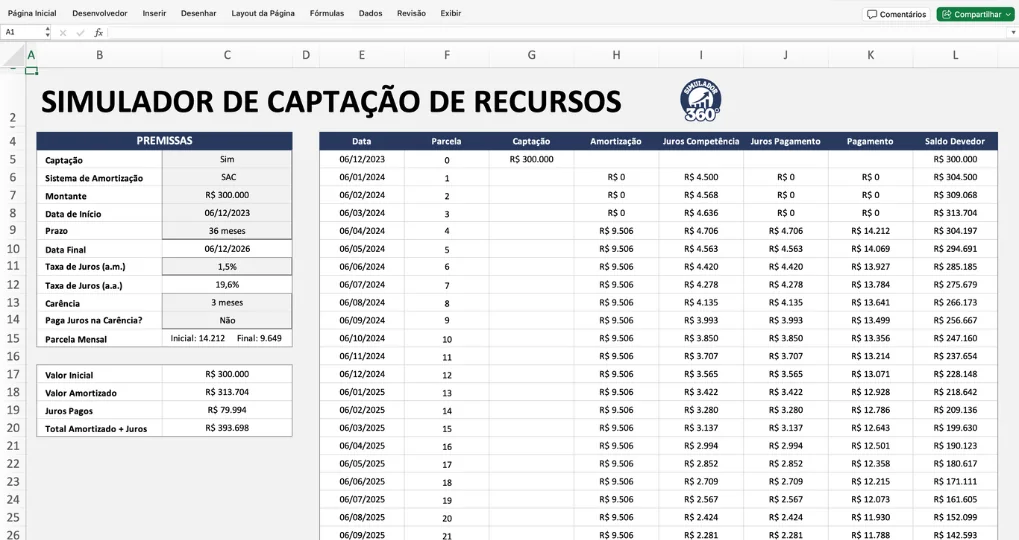Click the Montante cell R$ 300.000
This screenshot has width=1019, height=540.
tap(227, 195)
